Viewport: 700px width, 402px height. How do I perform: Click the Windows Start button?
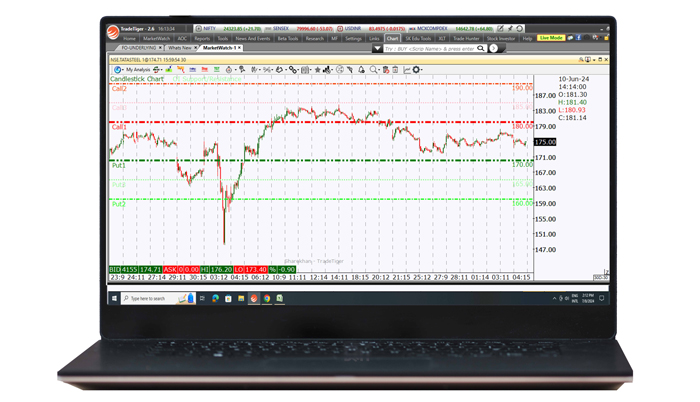pos(114,298)
